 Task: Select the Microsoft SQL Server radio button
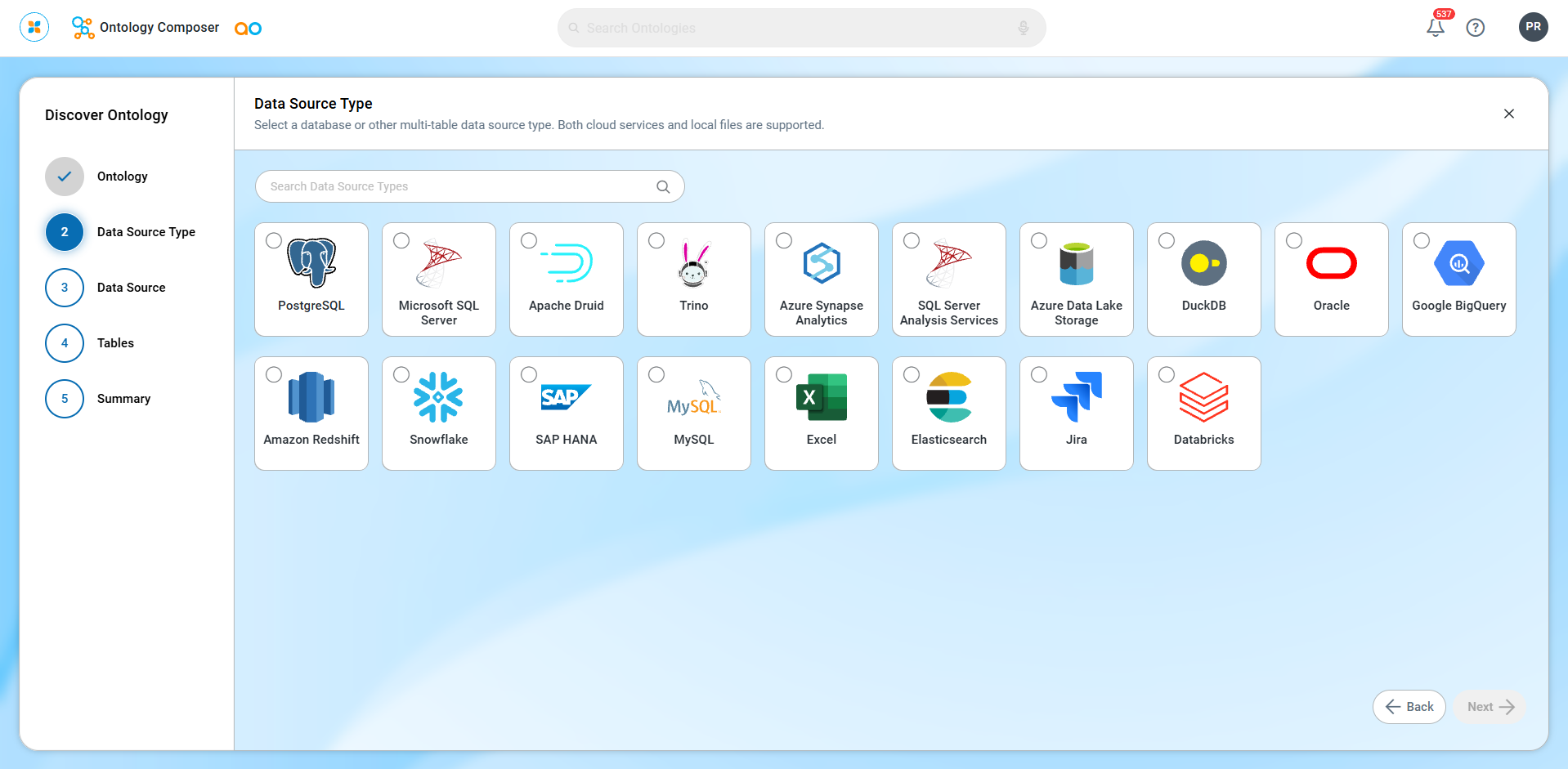pos(401,240)
